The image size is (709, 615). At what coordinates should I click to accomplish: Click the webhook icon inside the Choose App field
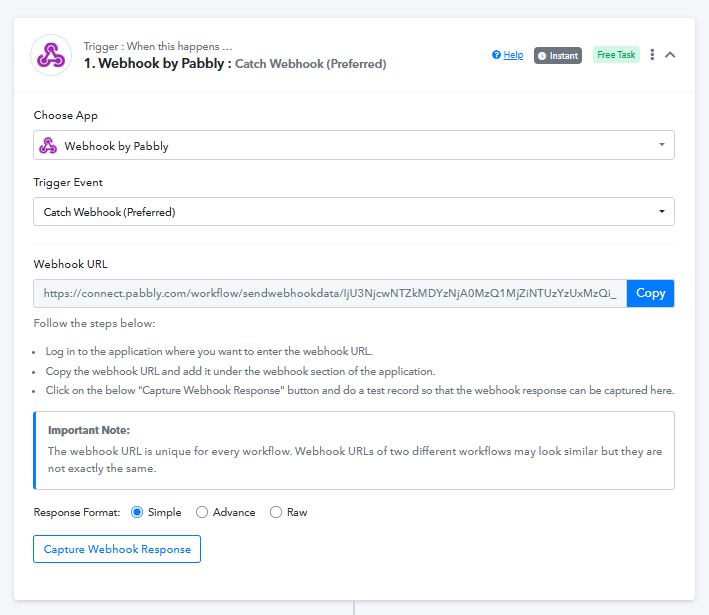[48, 146]
